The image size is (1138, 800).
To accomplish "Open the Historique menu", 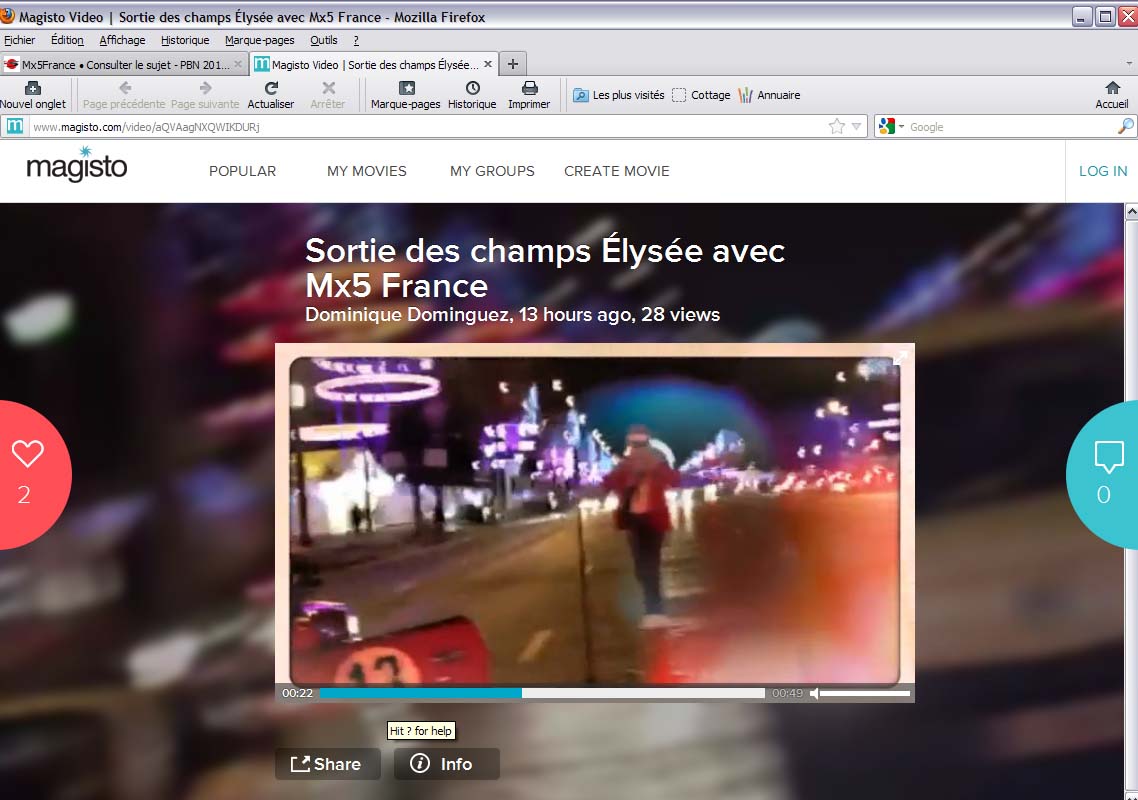I will (185, 40).
